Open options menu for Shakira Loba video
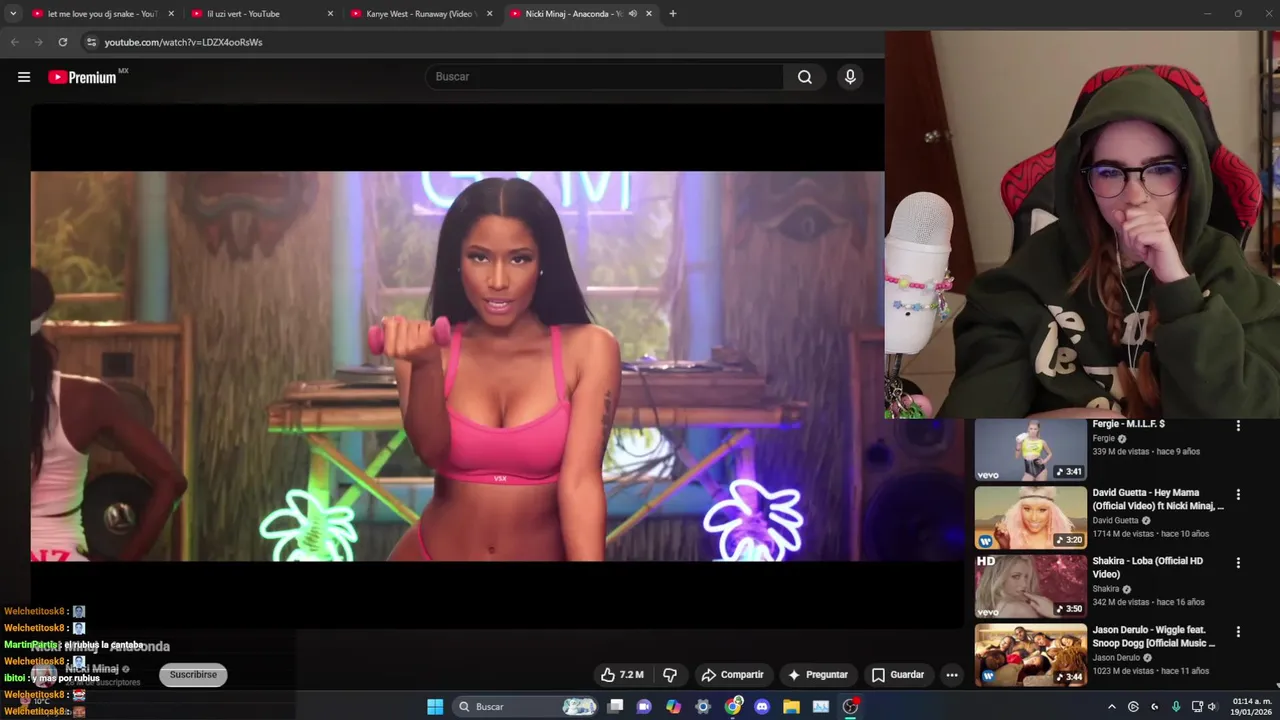The image size is (1280, 720). click(x=1238, y=563)
